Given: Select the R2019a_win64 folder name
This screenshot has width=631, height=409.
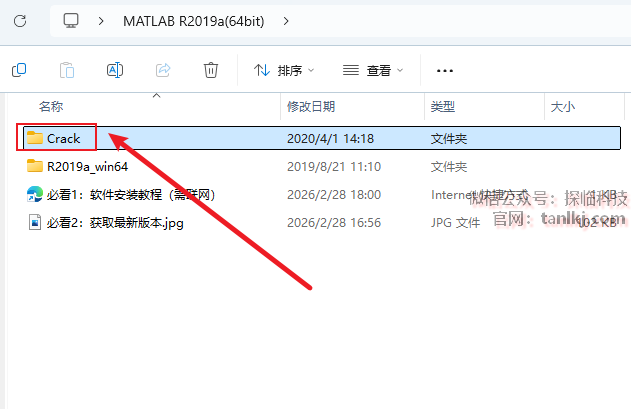Looking at the screenshot, I should click(x=87, y=166).
